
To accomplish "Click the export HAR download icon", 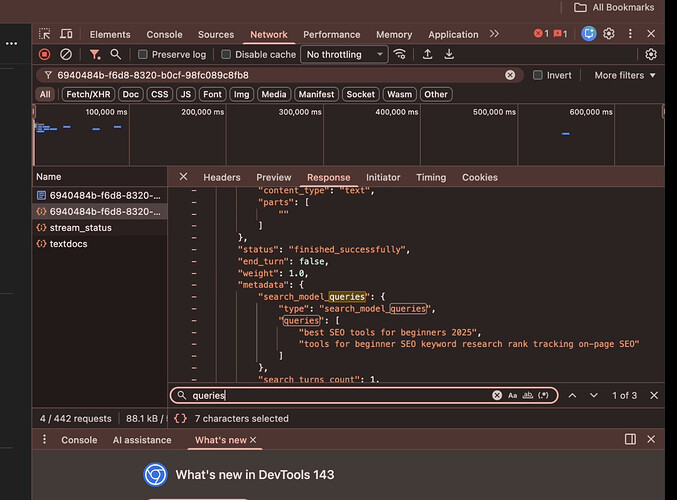I will tap(449, 54).
